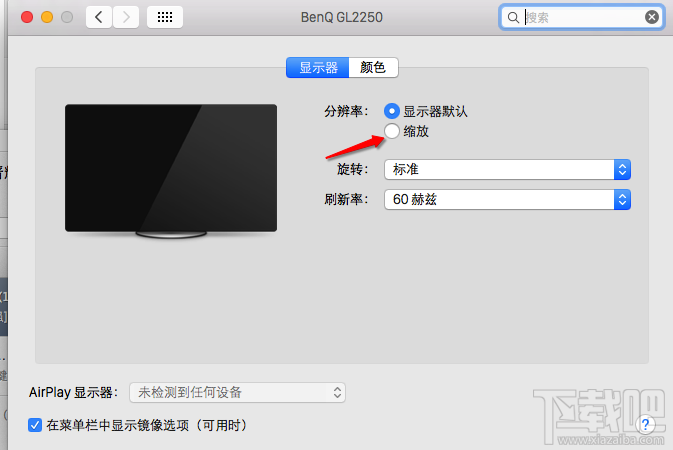
Task: Click the magnifying glass search icon
Action: (x=513, y=18)
